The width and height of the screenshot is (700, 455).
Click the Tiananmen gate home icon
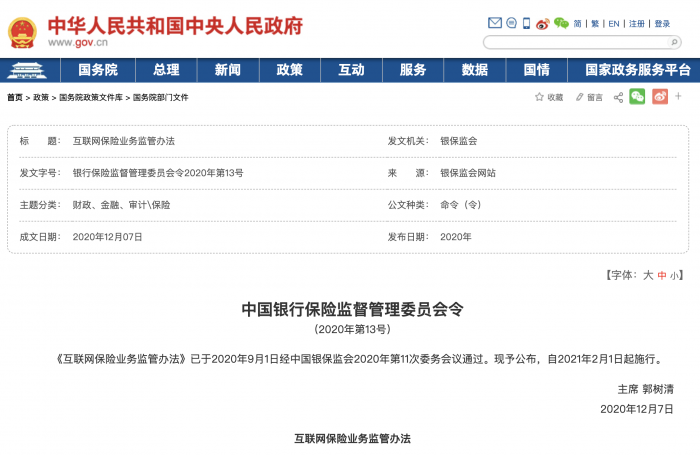tap(28, 71)
